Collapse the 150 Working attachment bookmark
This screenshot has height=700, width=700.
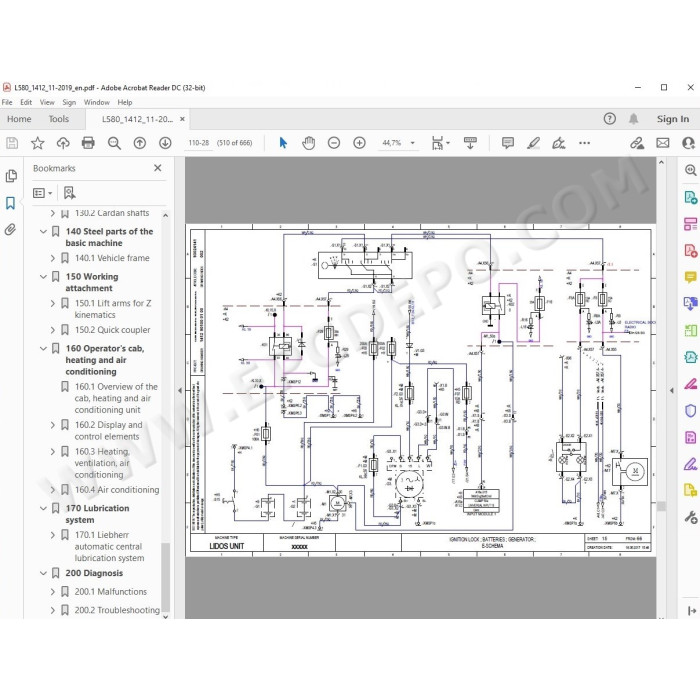(x=43, y=276)
